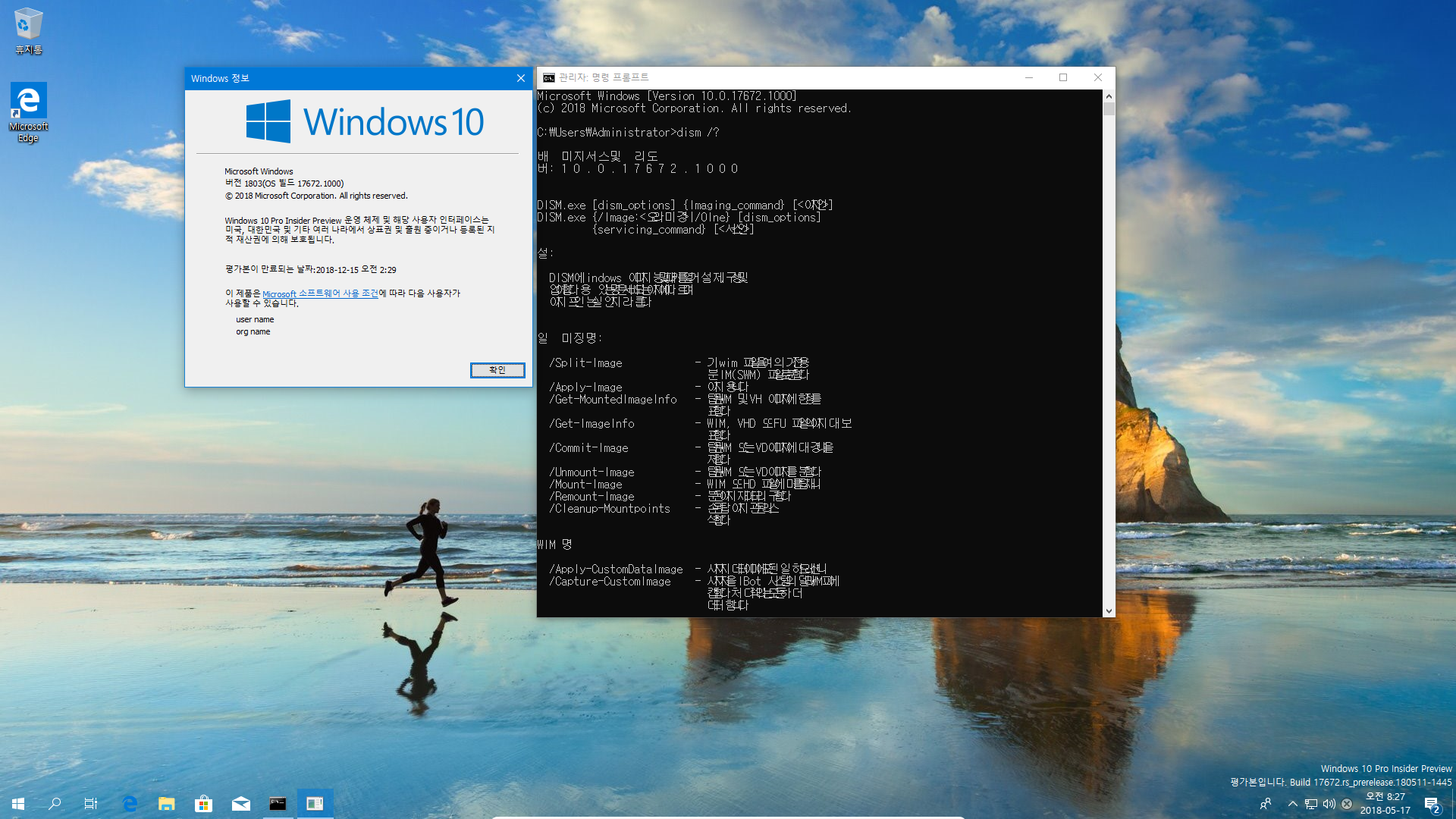Click the Command Prompt scrollbar thumb

tap(1109, 109)
